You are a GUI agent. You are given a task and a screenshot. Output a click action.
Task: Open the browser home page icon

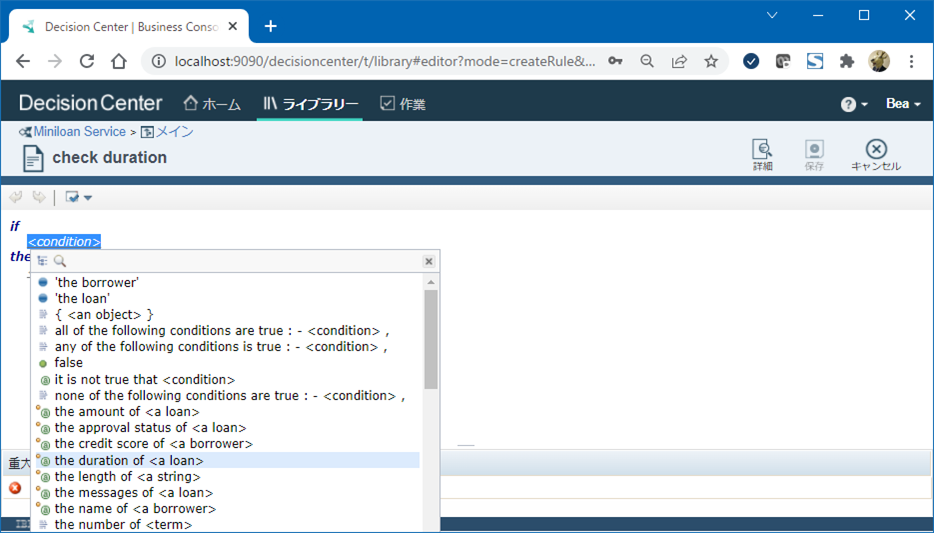click(119, 61)
